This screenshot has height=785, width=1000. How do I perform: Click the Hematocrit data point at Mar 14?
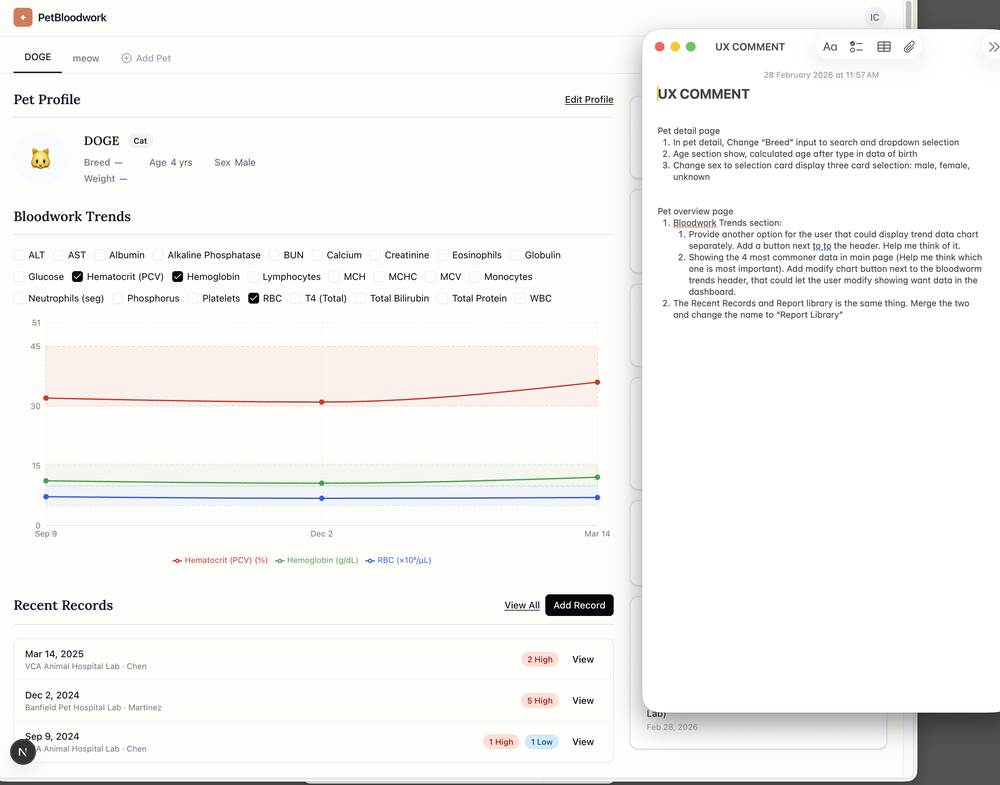tap(597, 383)
